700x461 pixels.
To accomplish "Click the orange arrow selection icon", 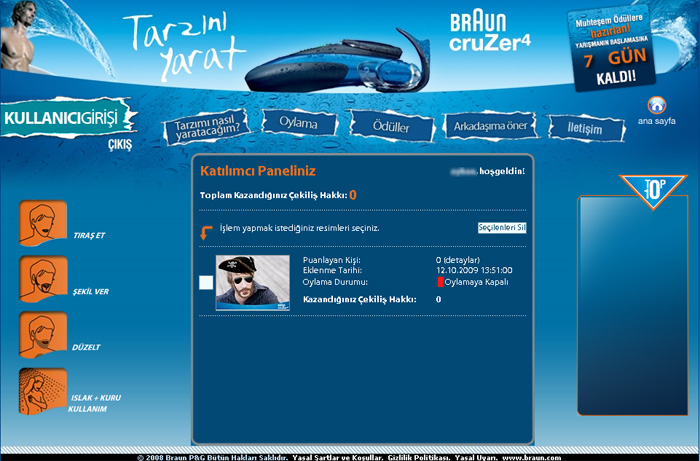I will 206,233.
